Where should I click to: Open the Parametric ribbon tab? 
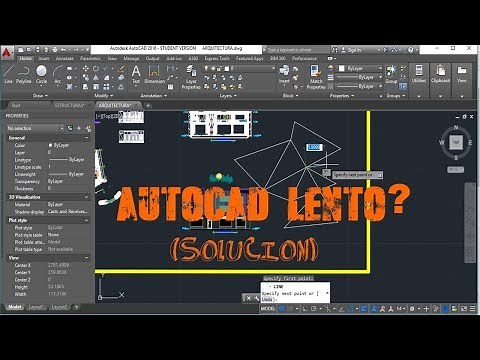pyautogui.click(x=90, y=58)
